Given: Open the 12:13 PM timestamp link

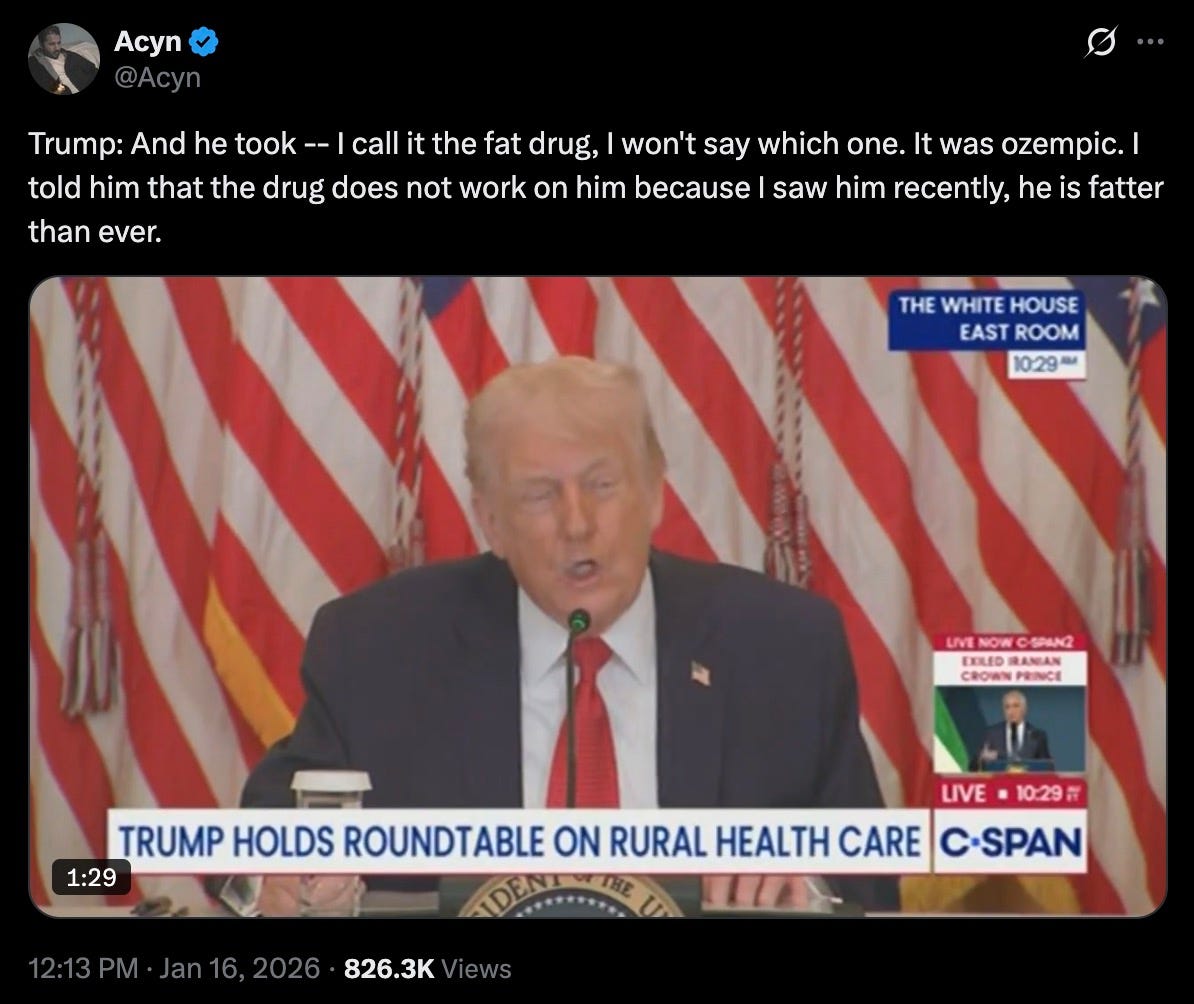Looking at the screenshot, I should tap(84, 968).
